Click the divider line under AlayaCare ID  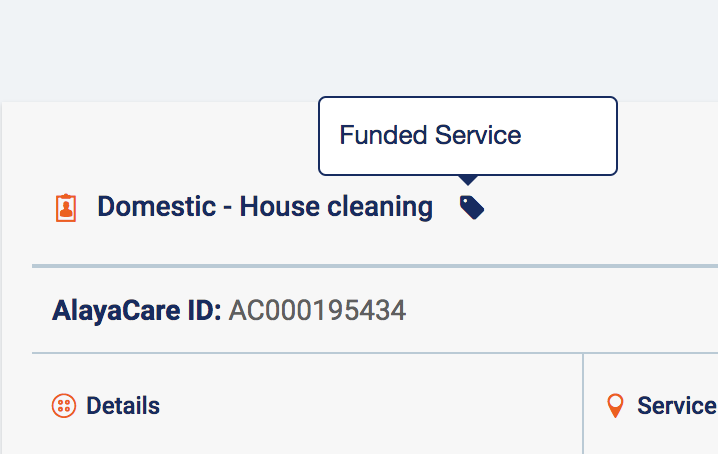pyautogui.click(x=300, y=353)
